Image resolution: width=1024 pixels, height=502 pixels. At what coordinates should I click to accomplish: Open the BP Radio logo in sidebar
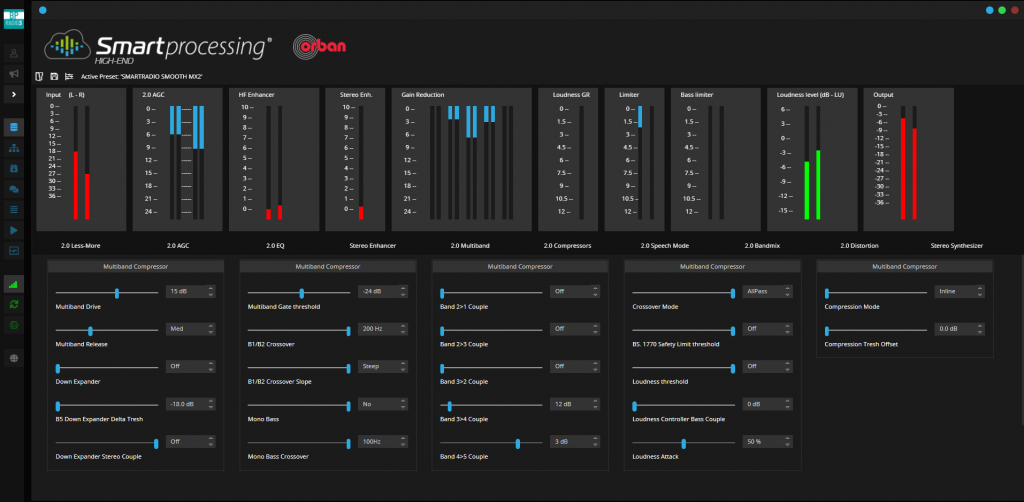tap(13, 19)
